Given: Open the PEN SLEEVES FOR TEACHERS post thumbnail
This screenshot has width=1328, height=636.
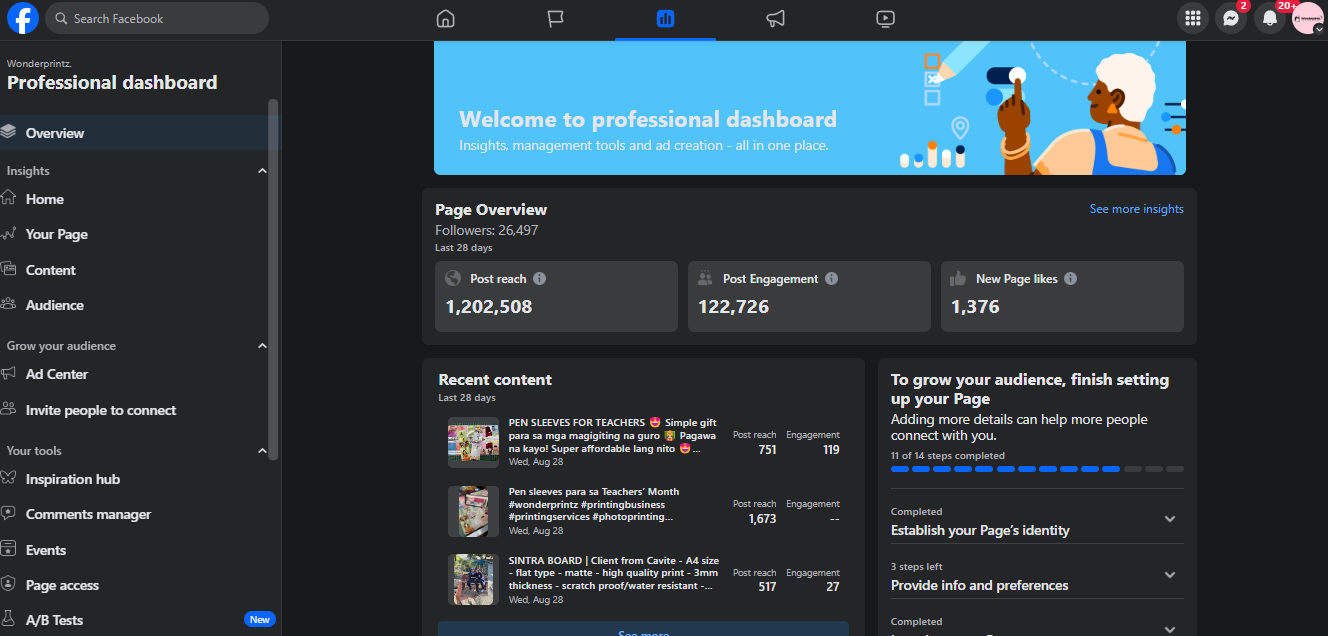Looking at the screenshot, I should 473,442.
